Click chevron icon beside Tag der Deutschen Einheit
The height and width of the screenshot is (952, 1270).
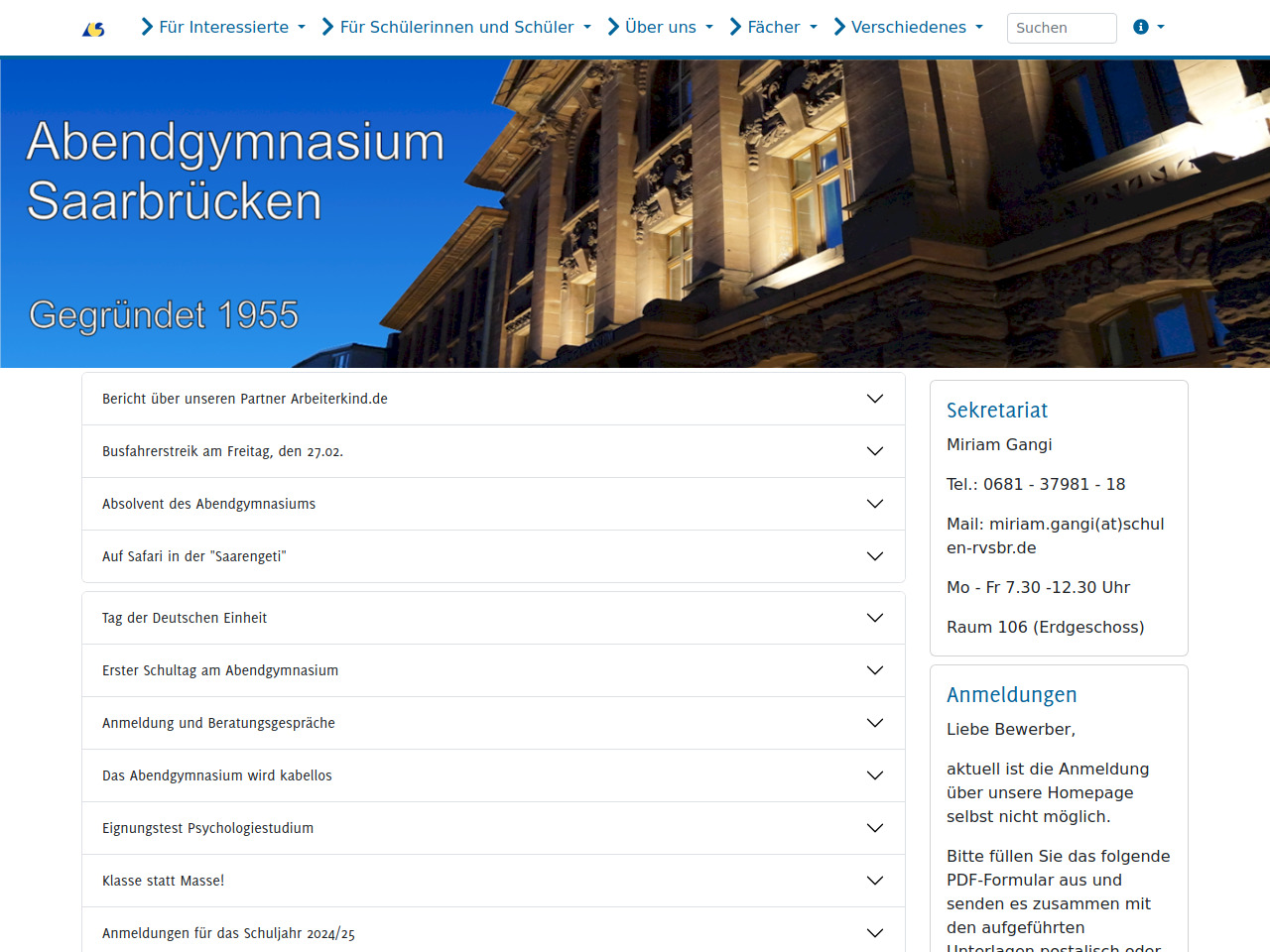(x=874, y=618)
